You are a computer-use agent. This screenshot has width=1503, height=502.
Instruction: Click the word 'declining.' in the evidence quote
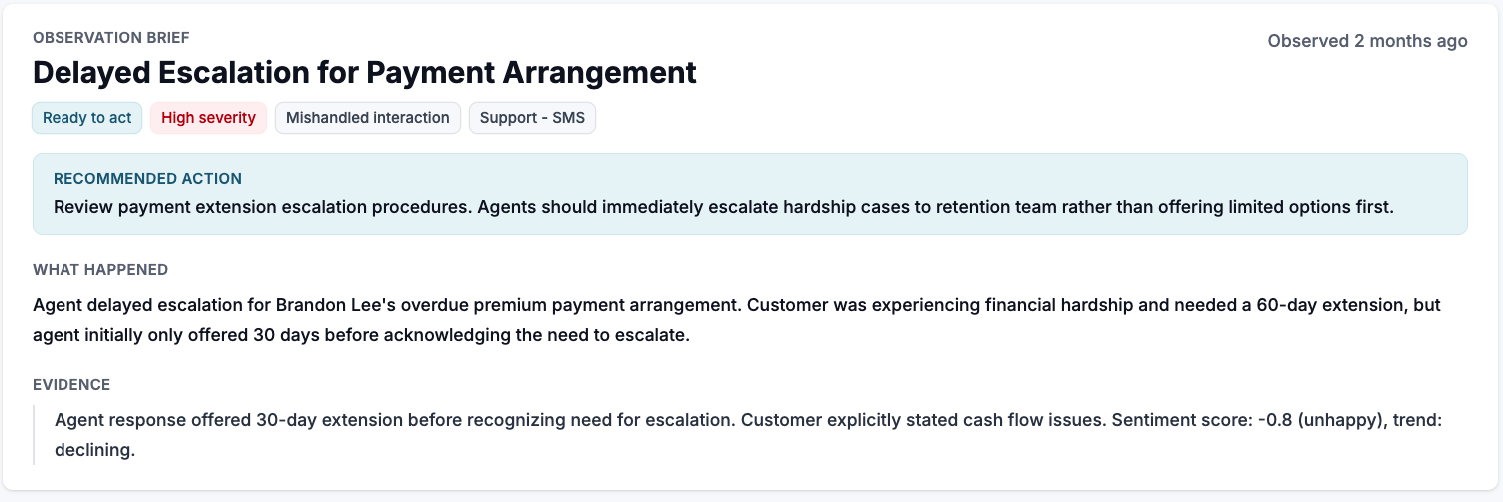pos(95,450)
